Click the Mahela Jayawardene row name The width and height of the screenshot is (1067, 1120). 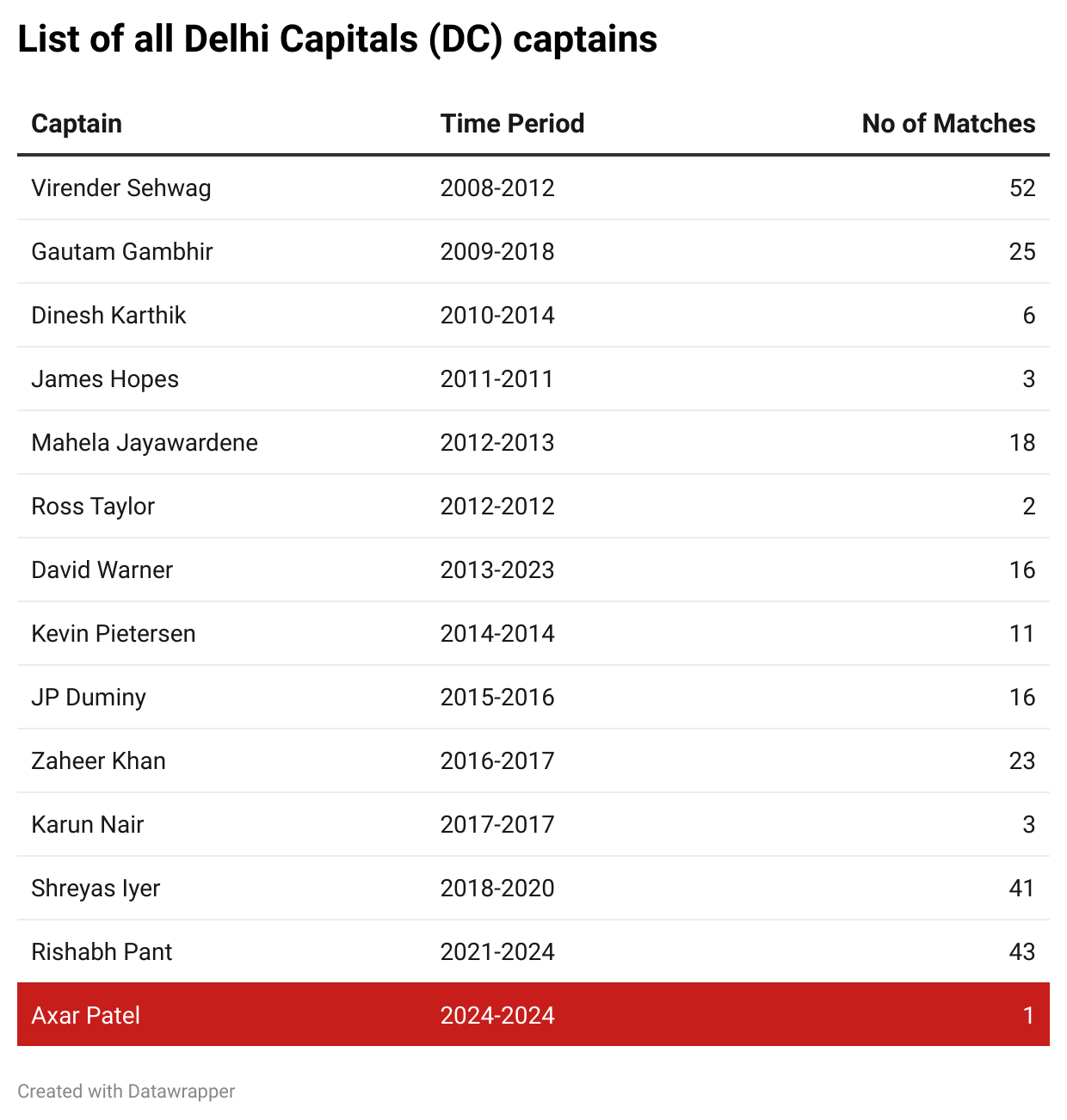pyautogui.click(x=145, y=443)
